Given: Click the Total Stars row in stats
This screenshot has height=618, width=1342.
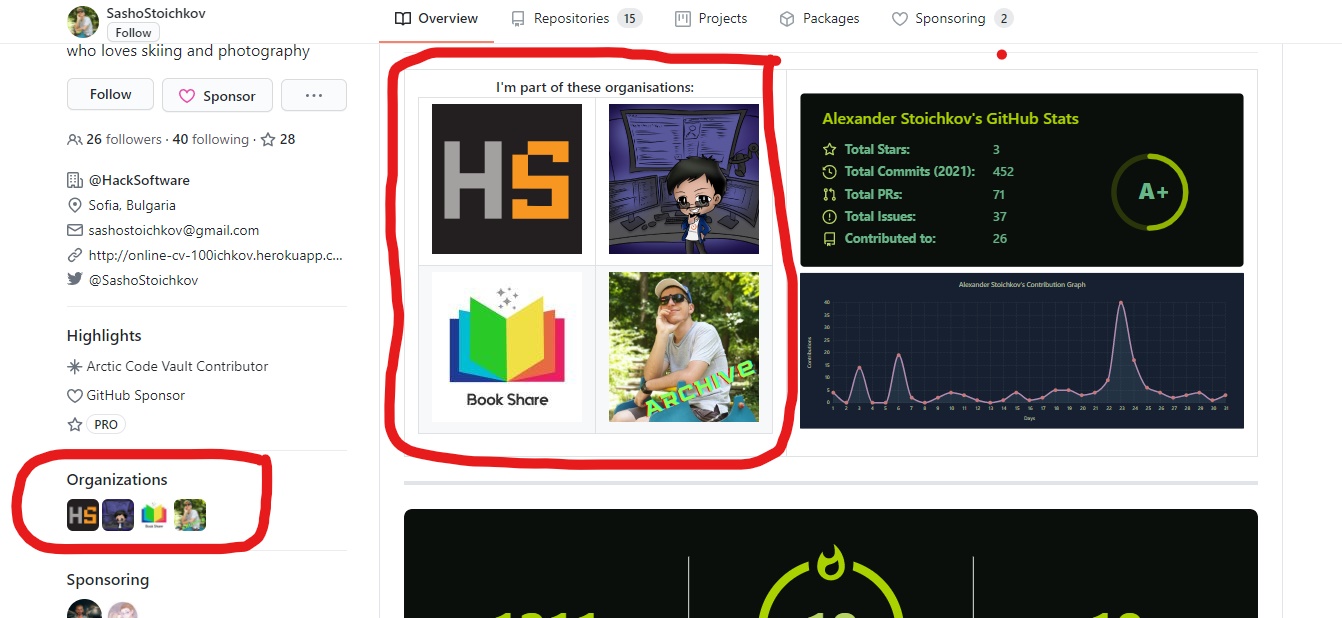Looking at the screenshot, I should coord(911,150).
